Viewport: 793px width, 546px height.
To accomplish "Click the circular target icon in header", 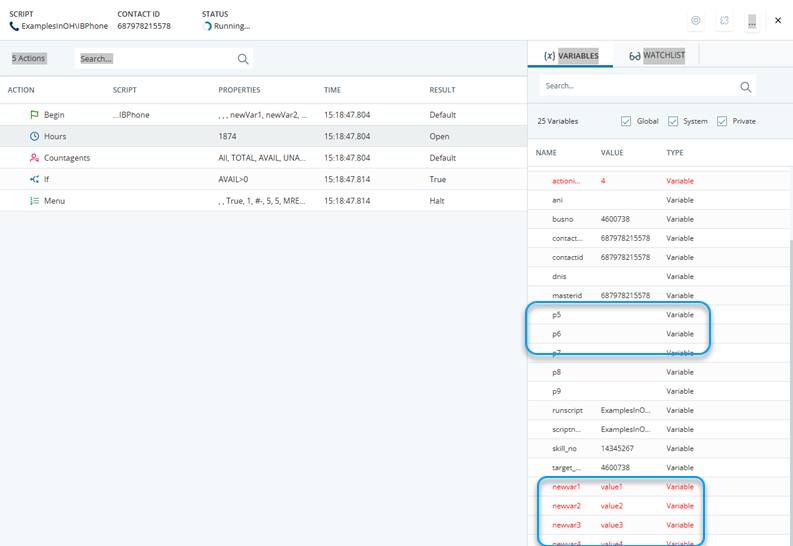I will (x=696, y=20).
